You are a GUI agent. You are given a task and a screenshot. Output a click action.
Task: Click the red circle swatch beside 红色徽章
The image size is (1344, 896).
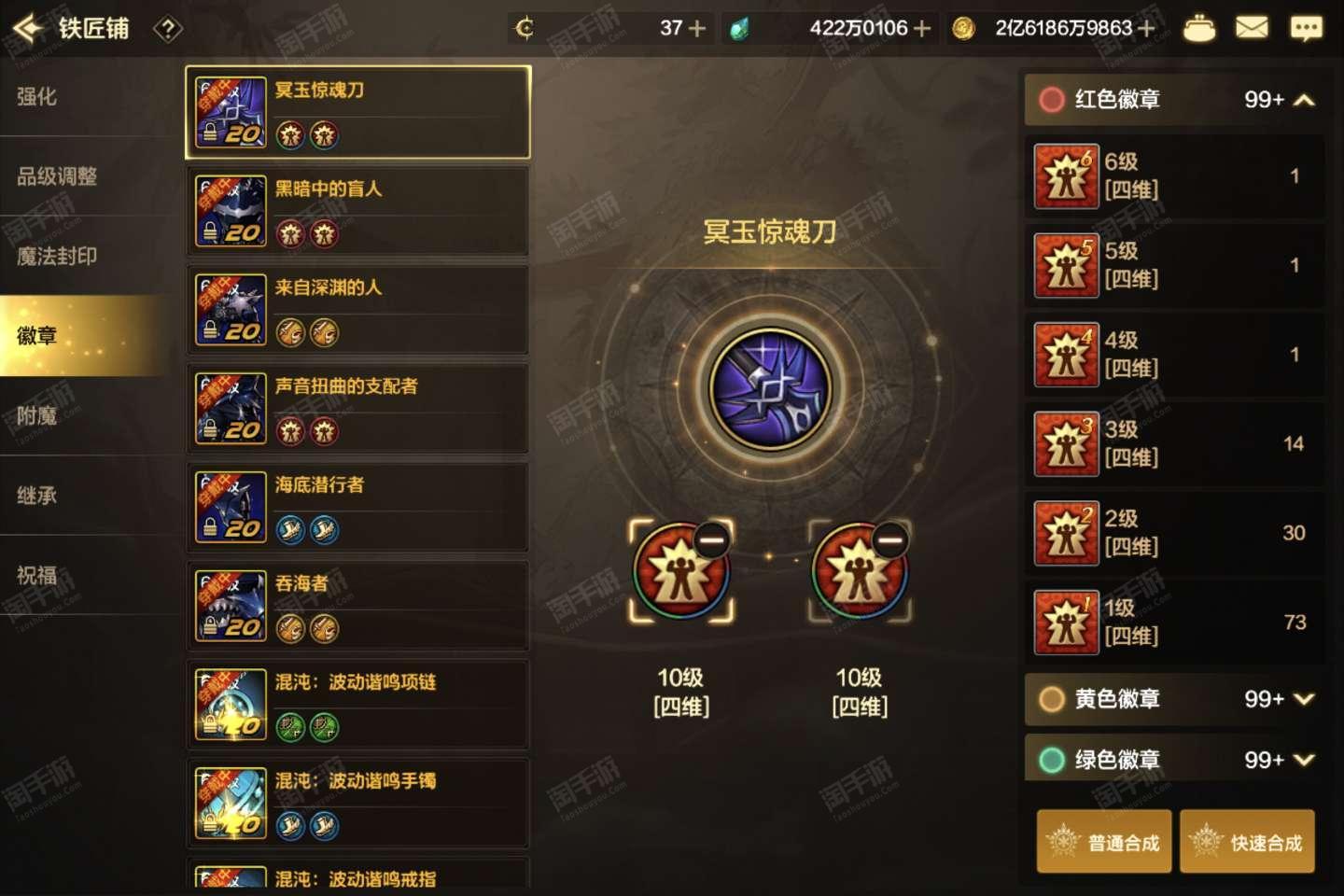point(1052,100)
